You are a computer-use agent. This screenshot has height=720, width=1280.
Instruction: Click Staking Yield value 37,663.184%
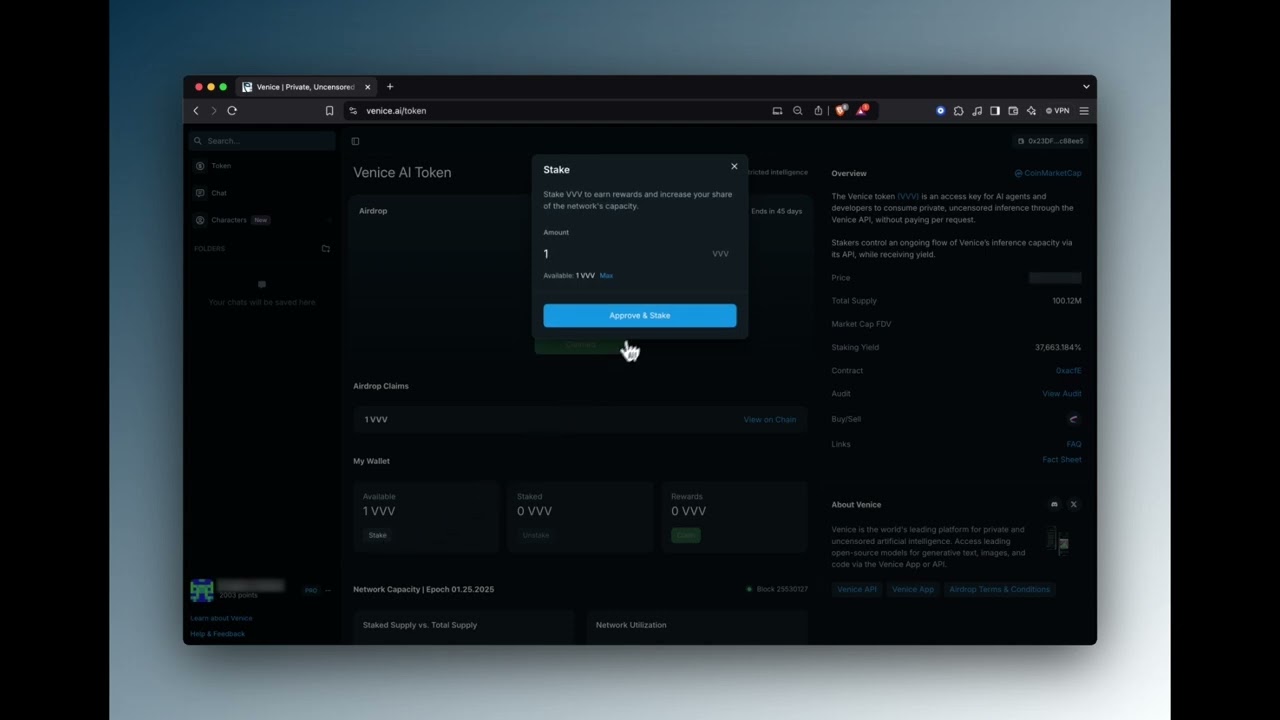(x=1058, y=347)
